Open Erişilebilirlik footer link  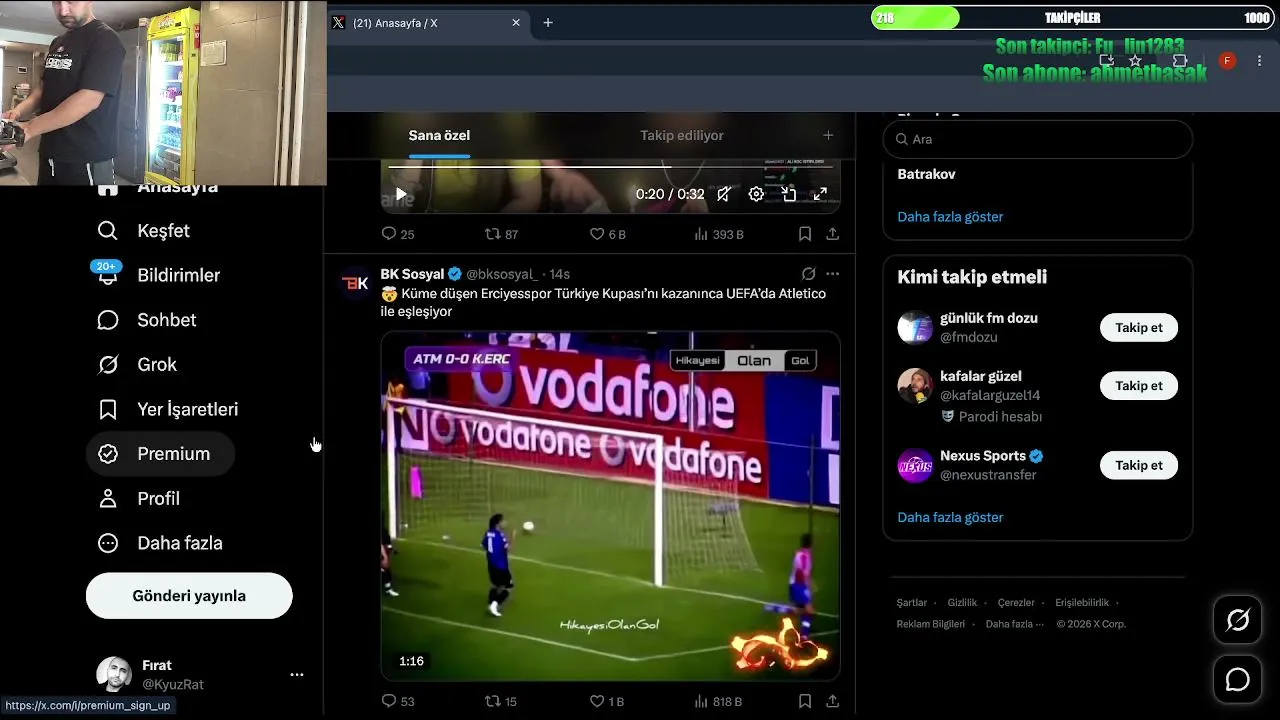point(1082,603)
